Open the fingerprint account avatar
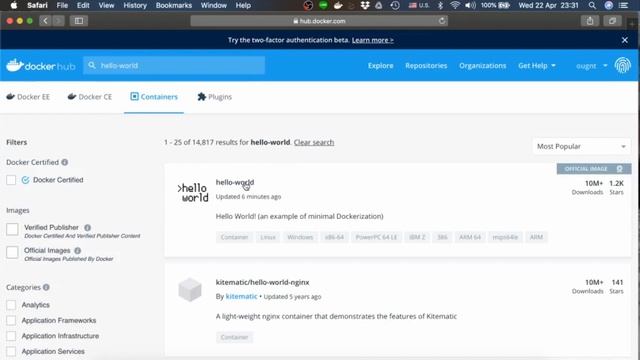640x360 pixels. click(622, 65)
